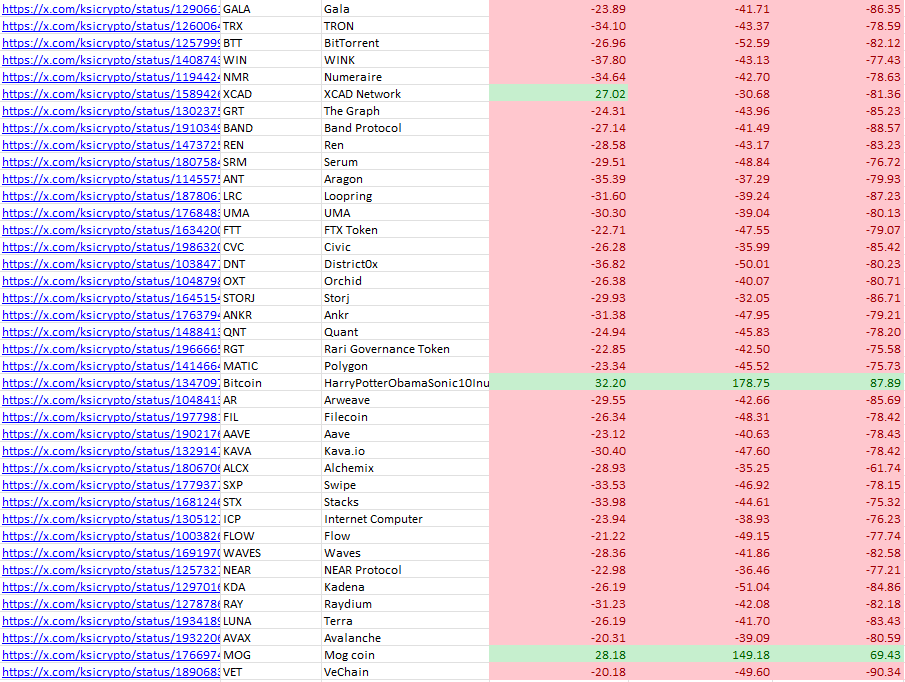Select the Orchid name cell
The width and height of the screenshot is (905, 682).
(405, 281)
